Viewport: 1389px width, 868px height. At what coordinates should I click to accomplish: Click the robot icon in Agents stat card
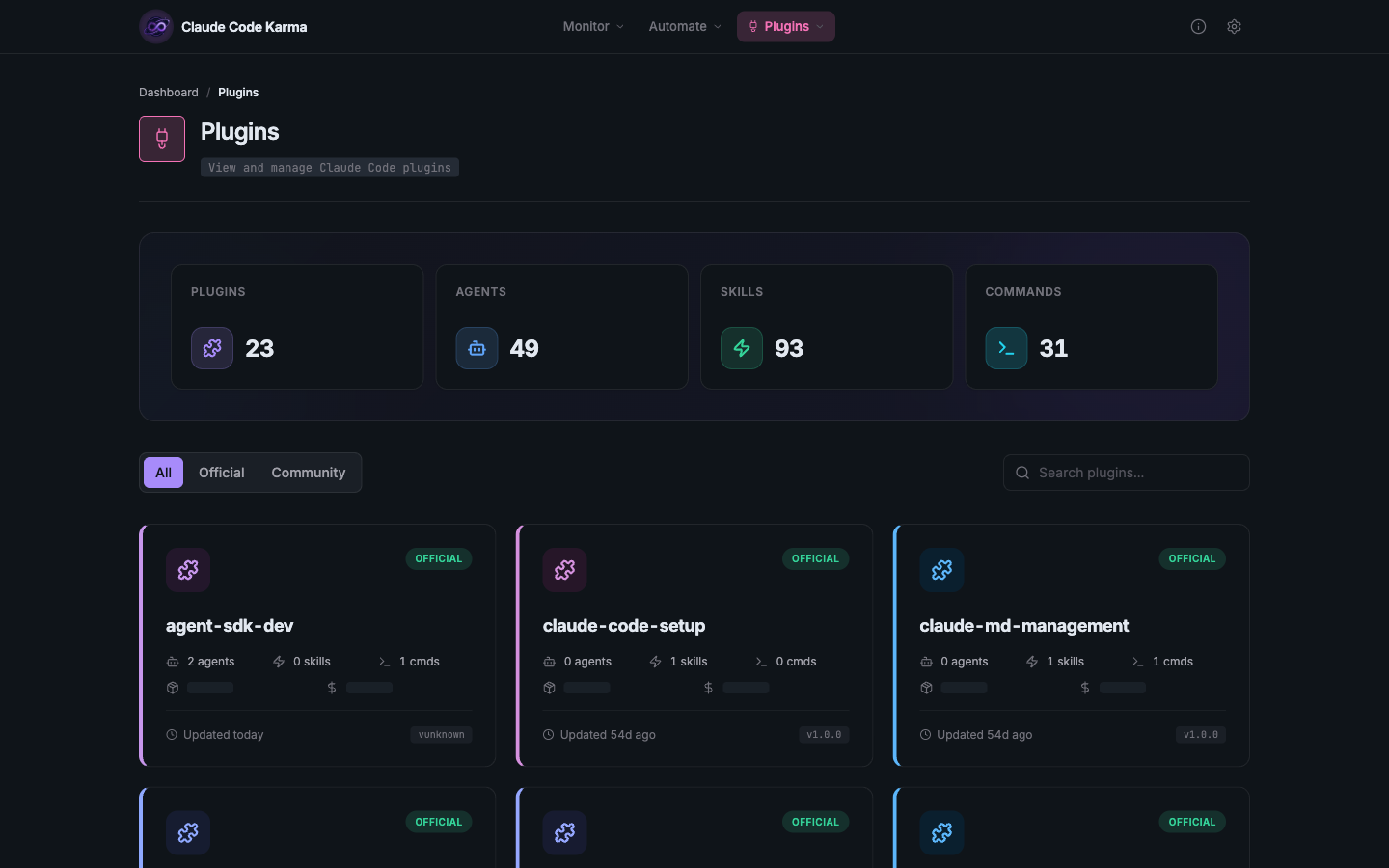(477, 348)
